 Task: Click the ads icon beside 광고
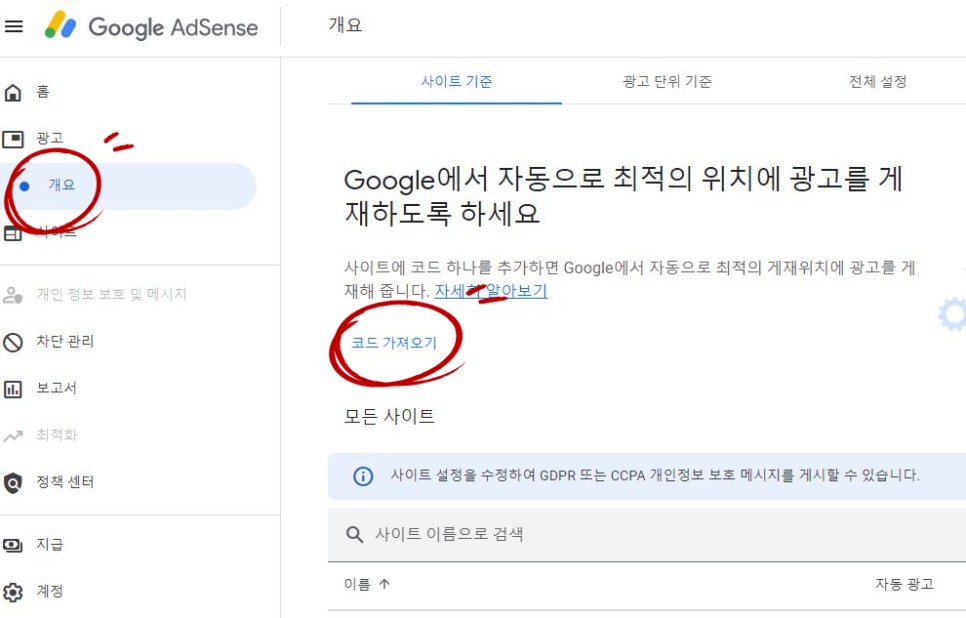[x=12, y=139]
